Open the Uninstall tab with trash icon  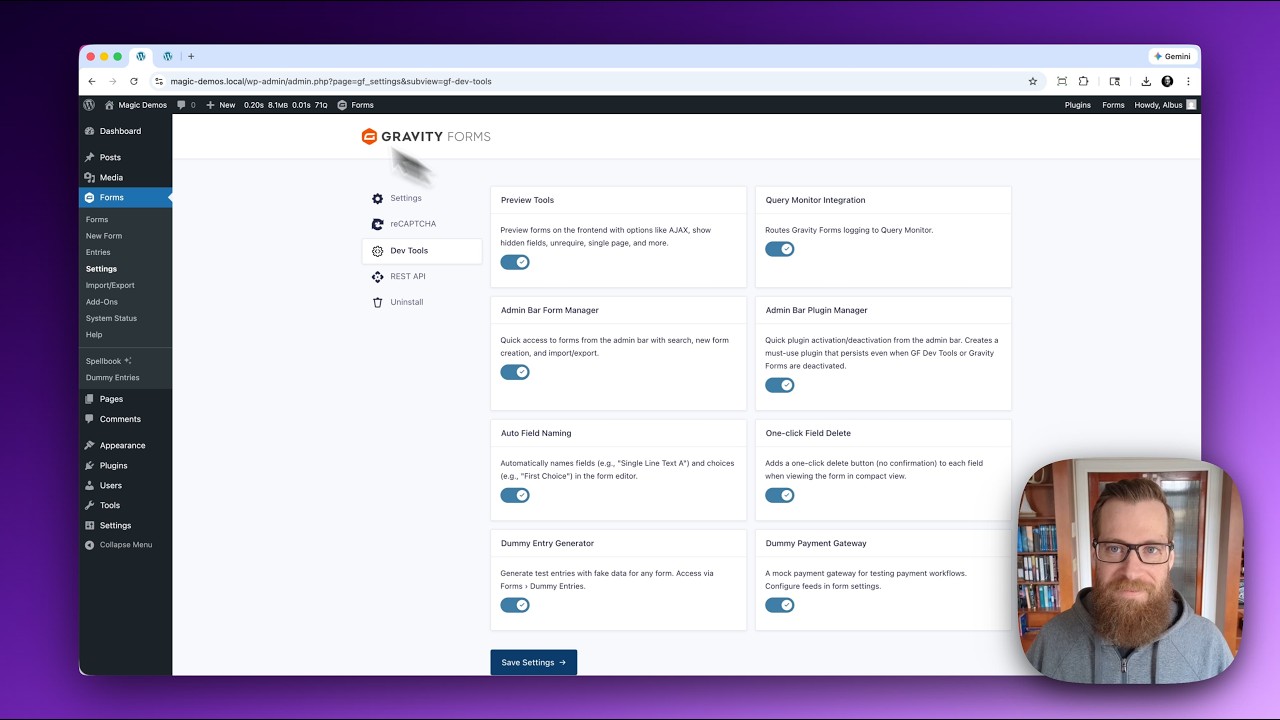pos(421,302)
